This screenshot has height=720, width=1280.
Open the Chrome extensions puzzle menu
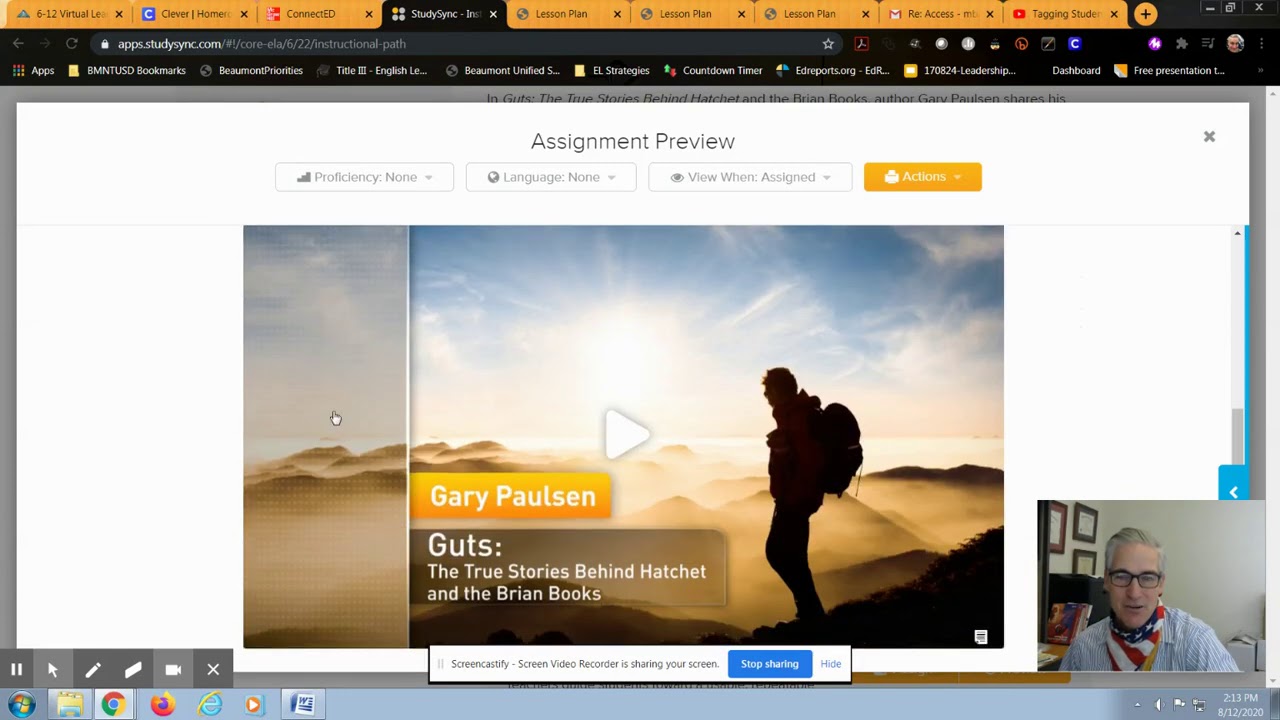tap(1182, 44)
